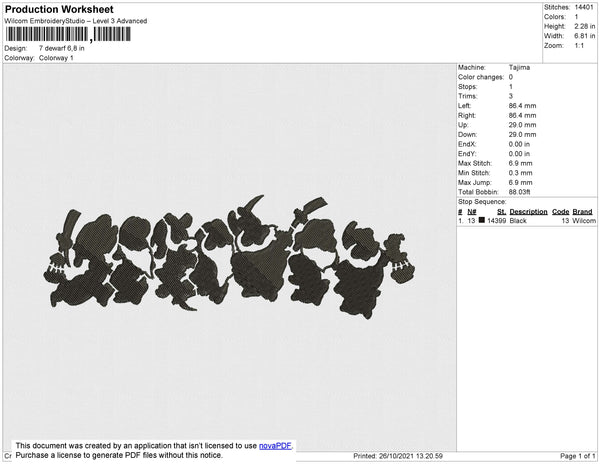Screen dimensions: 600x464
Task: Click the barcode under the header
Action: click(68, 34)
